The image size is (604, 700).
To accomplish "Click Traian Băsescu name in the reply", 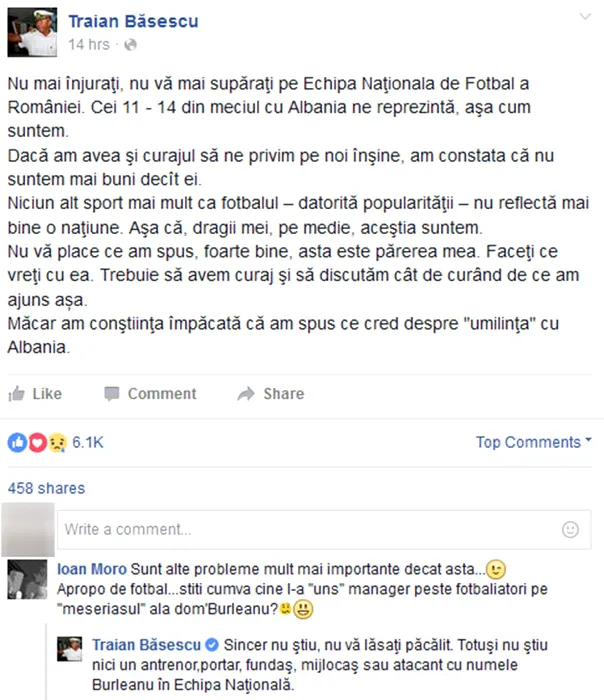I will 146,645.
